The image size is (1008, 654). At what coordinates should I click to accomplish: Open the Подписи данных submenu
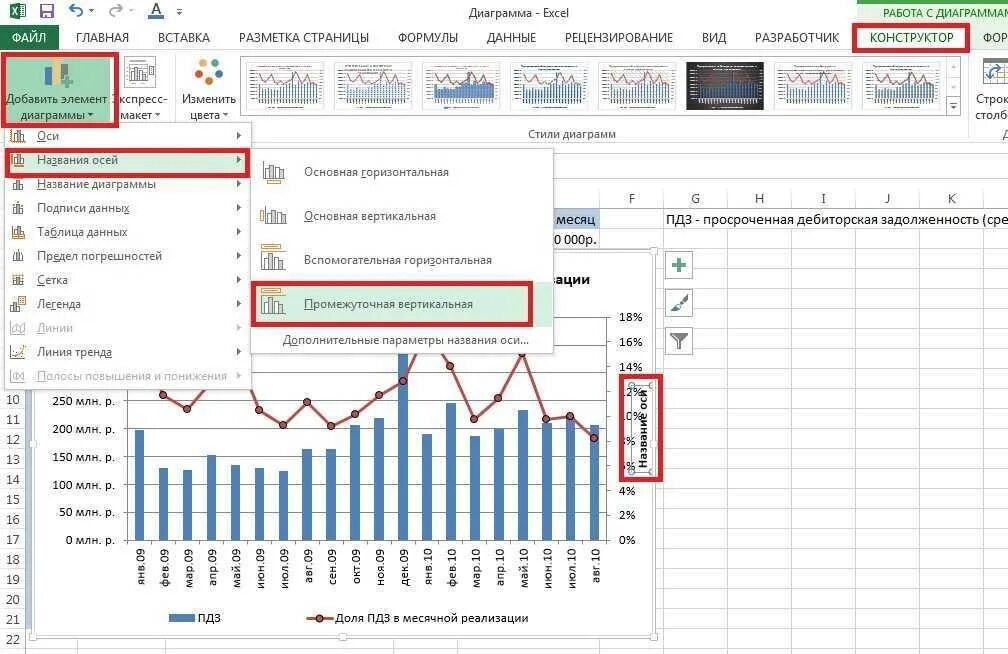(x=127, y=208)
